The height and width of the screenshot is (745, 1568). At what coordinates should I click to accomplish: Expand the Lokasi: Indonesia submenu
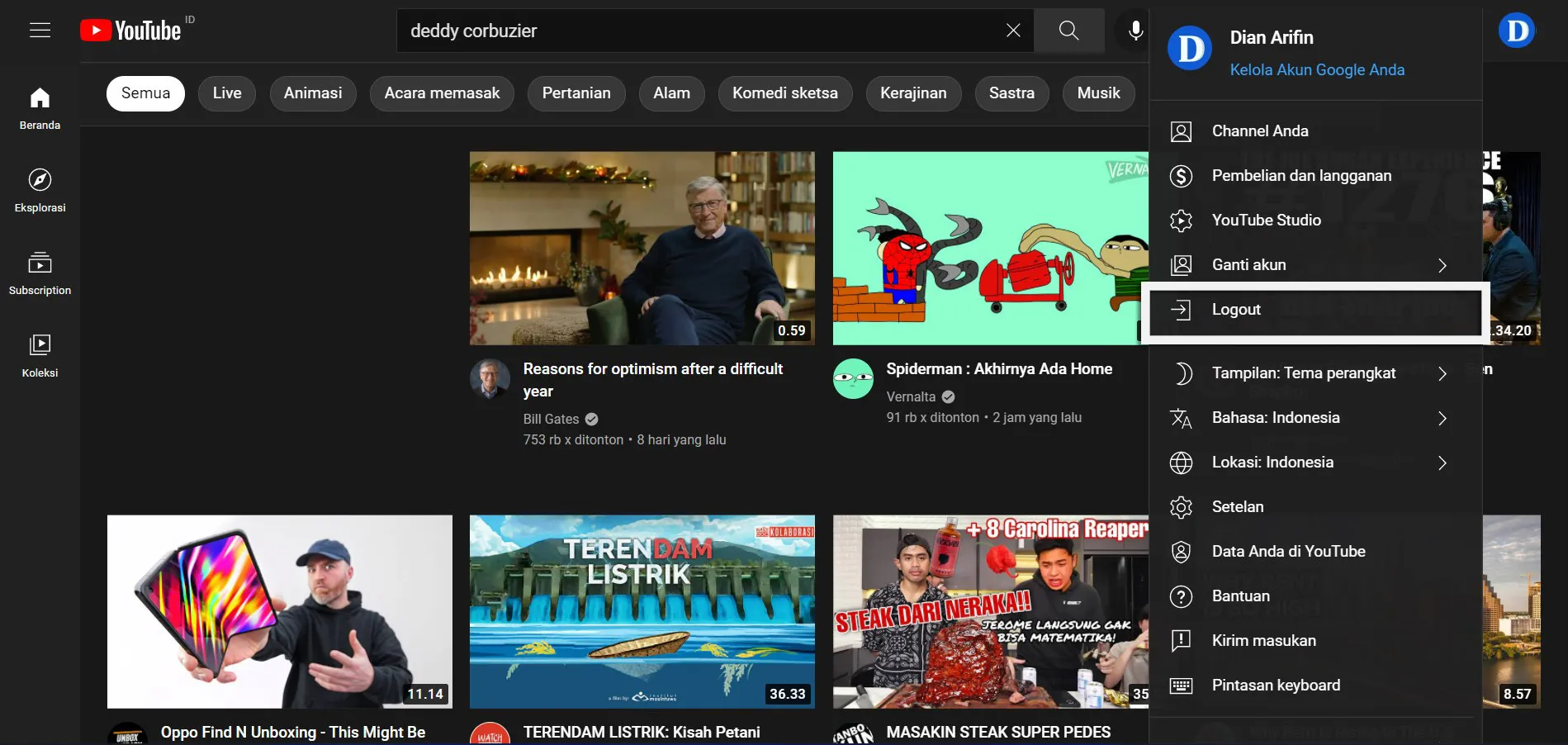point(1272,462)
